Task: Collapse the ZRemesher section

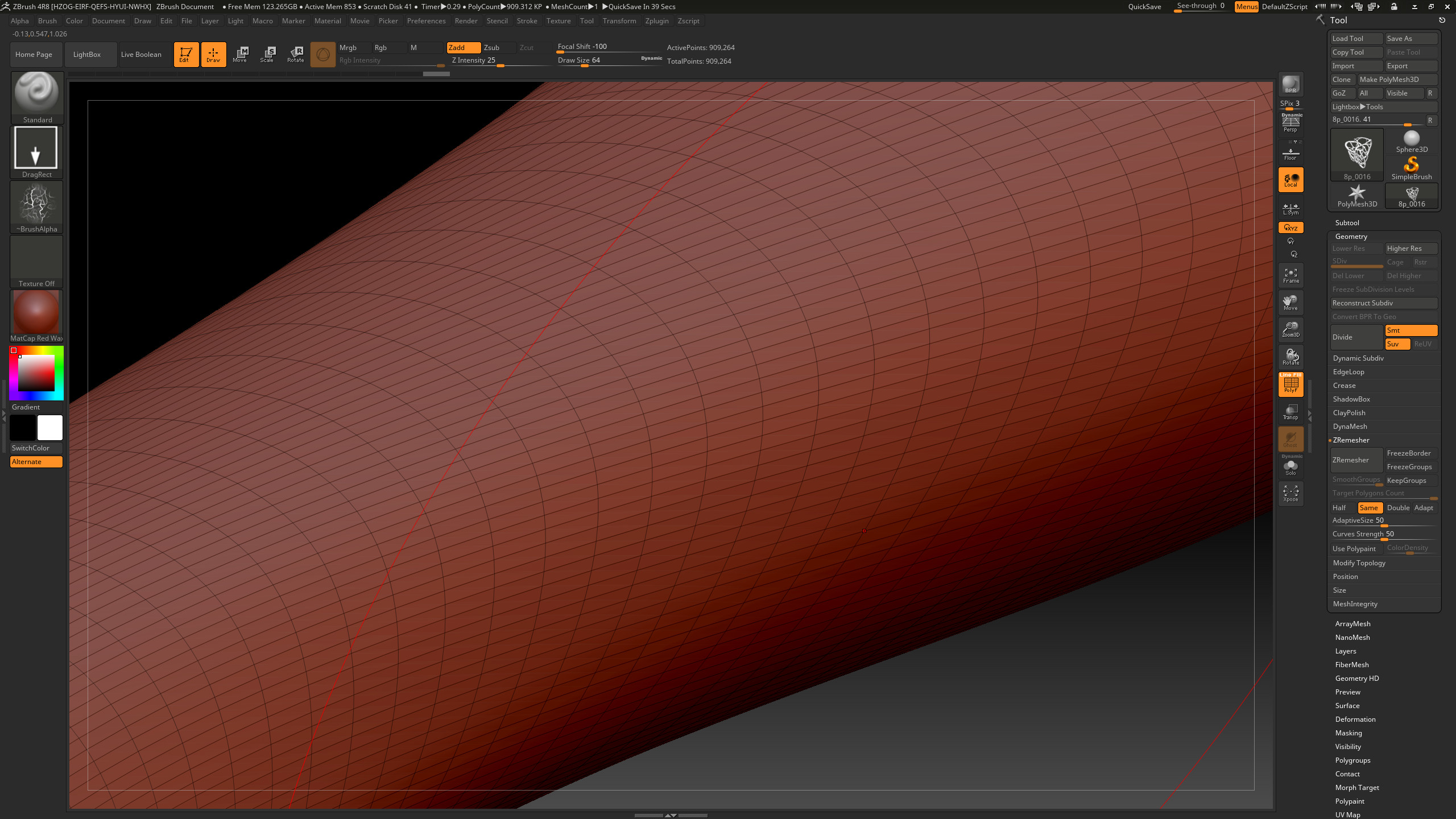Action: (1351, 440)
